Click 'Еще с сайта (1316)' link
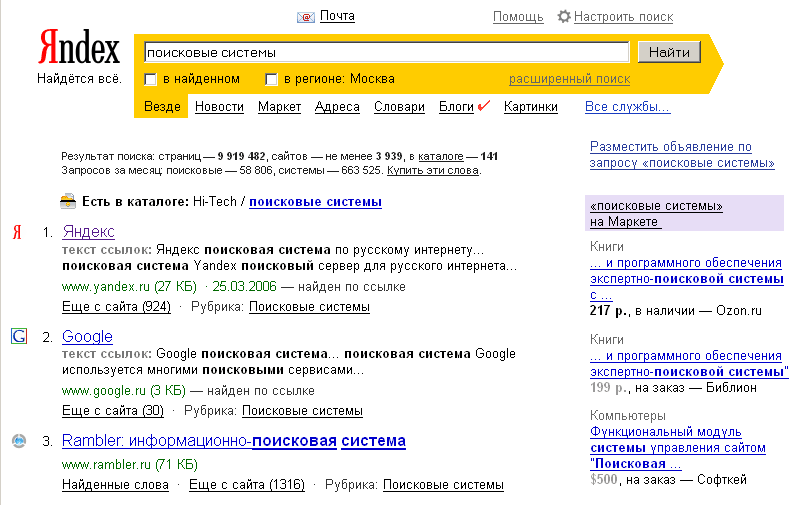This screenshot has width=799, height=505. tap(247, 485)
